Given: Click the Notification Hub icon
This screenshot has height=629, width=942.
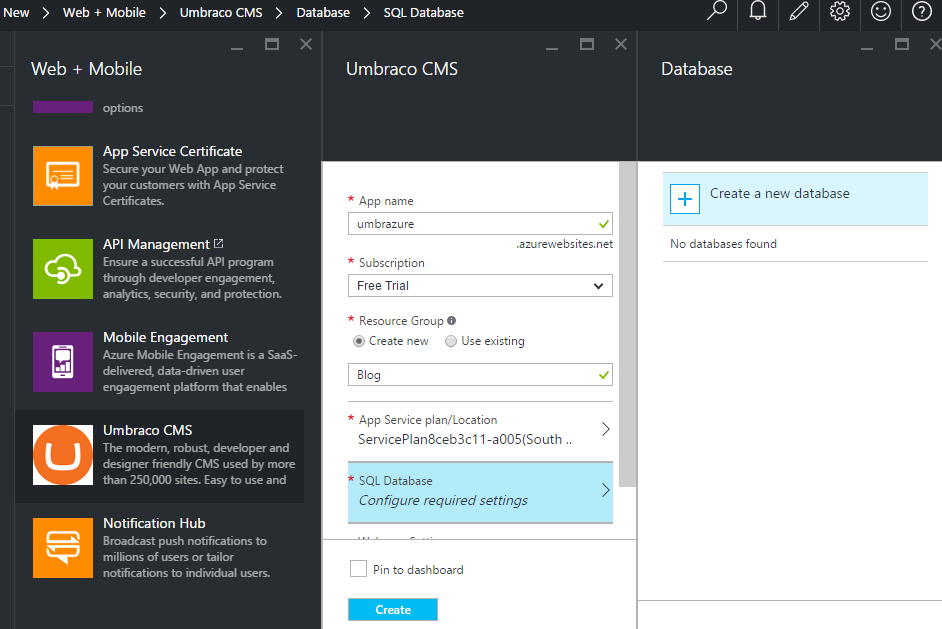Looking at the screenshot, I should (63, 548).
